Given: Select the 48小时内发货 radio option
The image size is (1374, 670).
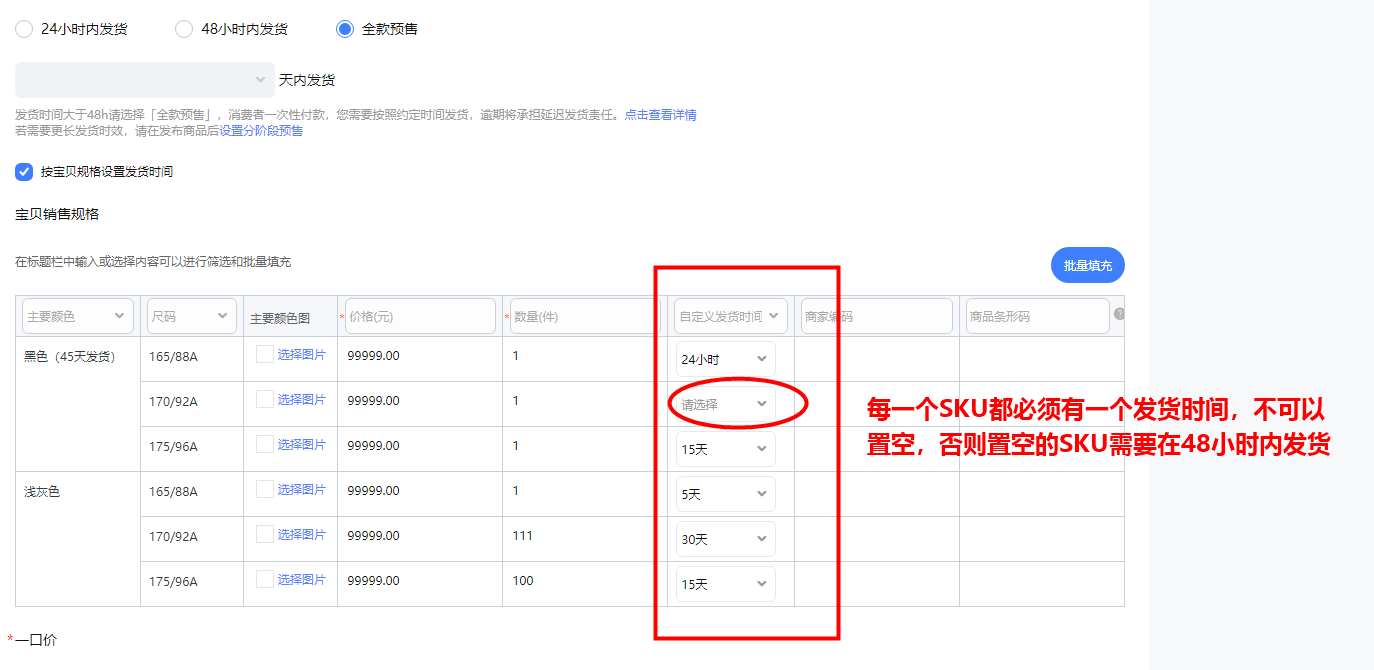Looking at the screenshot, I should (x=184, y=29).
